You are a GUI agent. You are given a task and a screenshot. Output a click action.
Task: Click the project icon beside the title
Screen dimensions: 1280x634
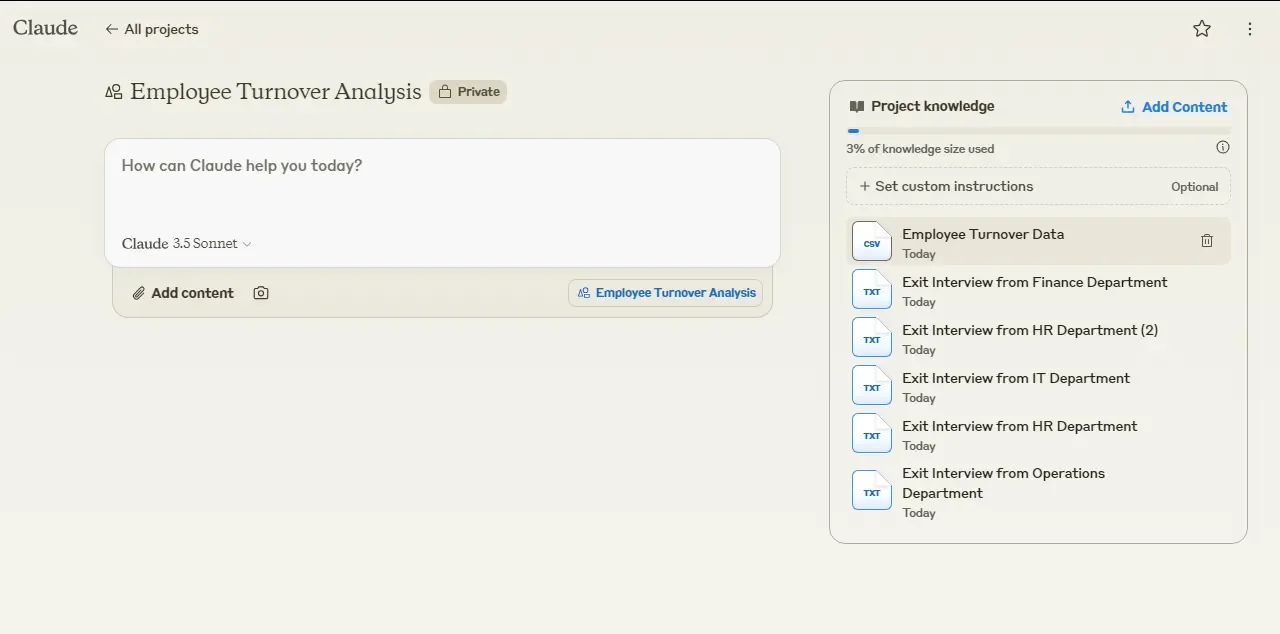pos(114,92)
